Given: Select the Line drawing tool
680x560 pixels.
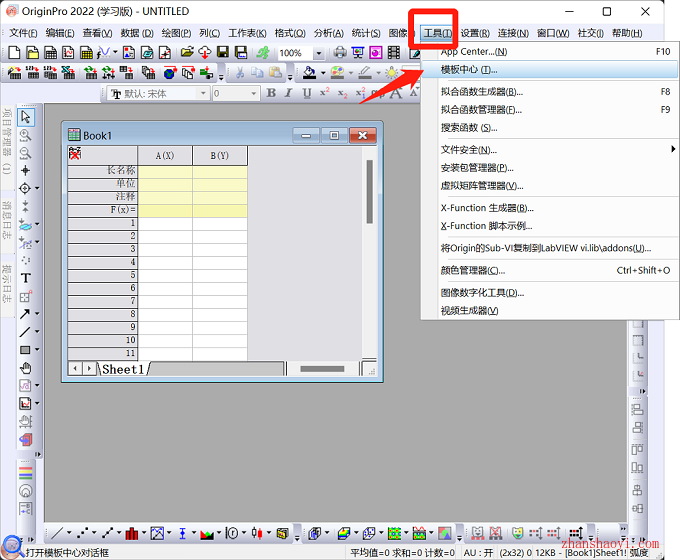Looking at the screenshot, I should click(25, 332).
